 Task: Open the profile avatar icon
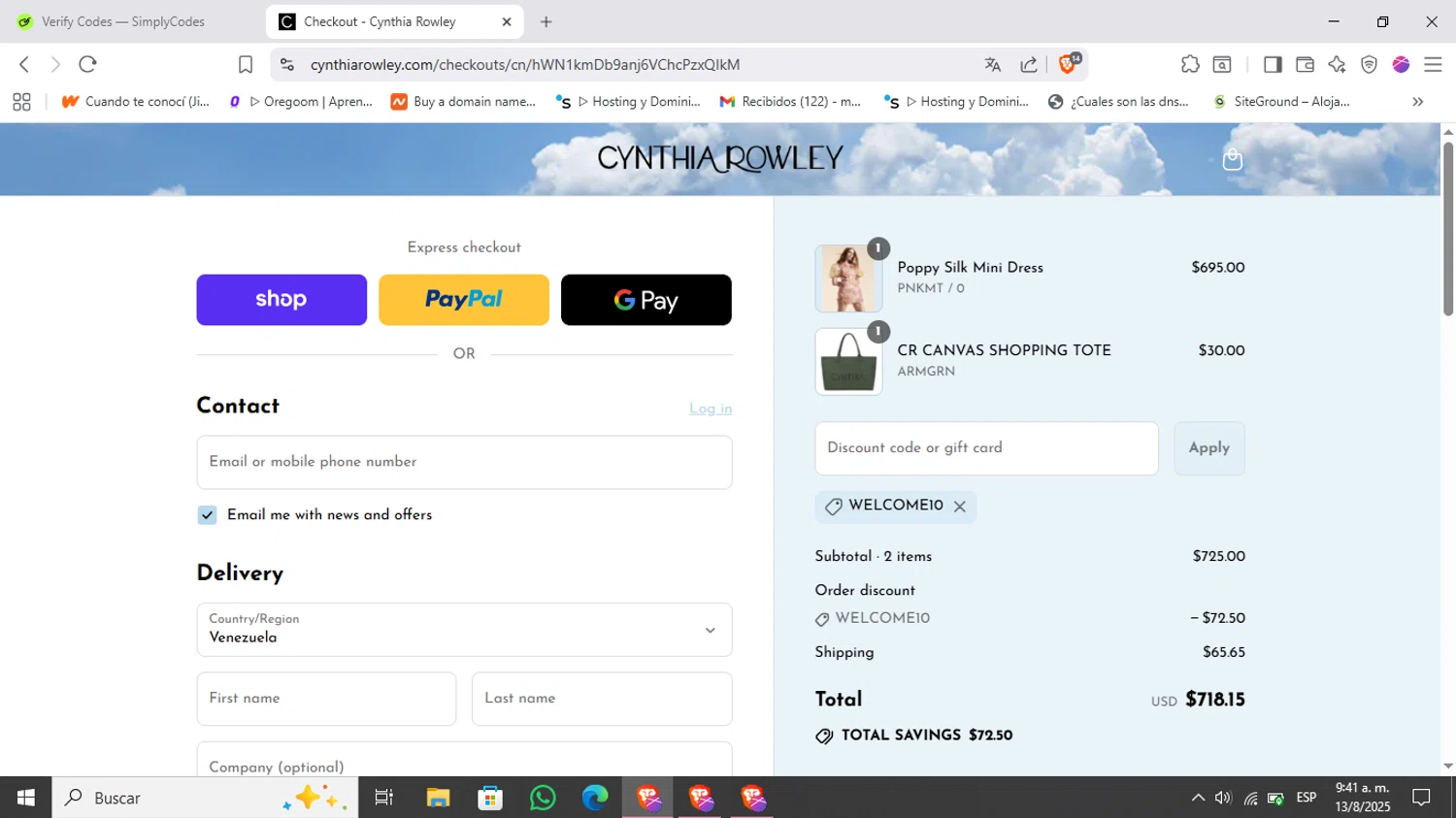coord(1401,64)
